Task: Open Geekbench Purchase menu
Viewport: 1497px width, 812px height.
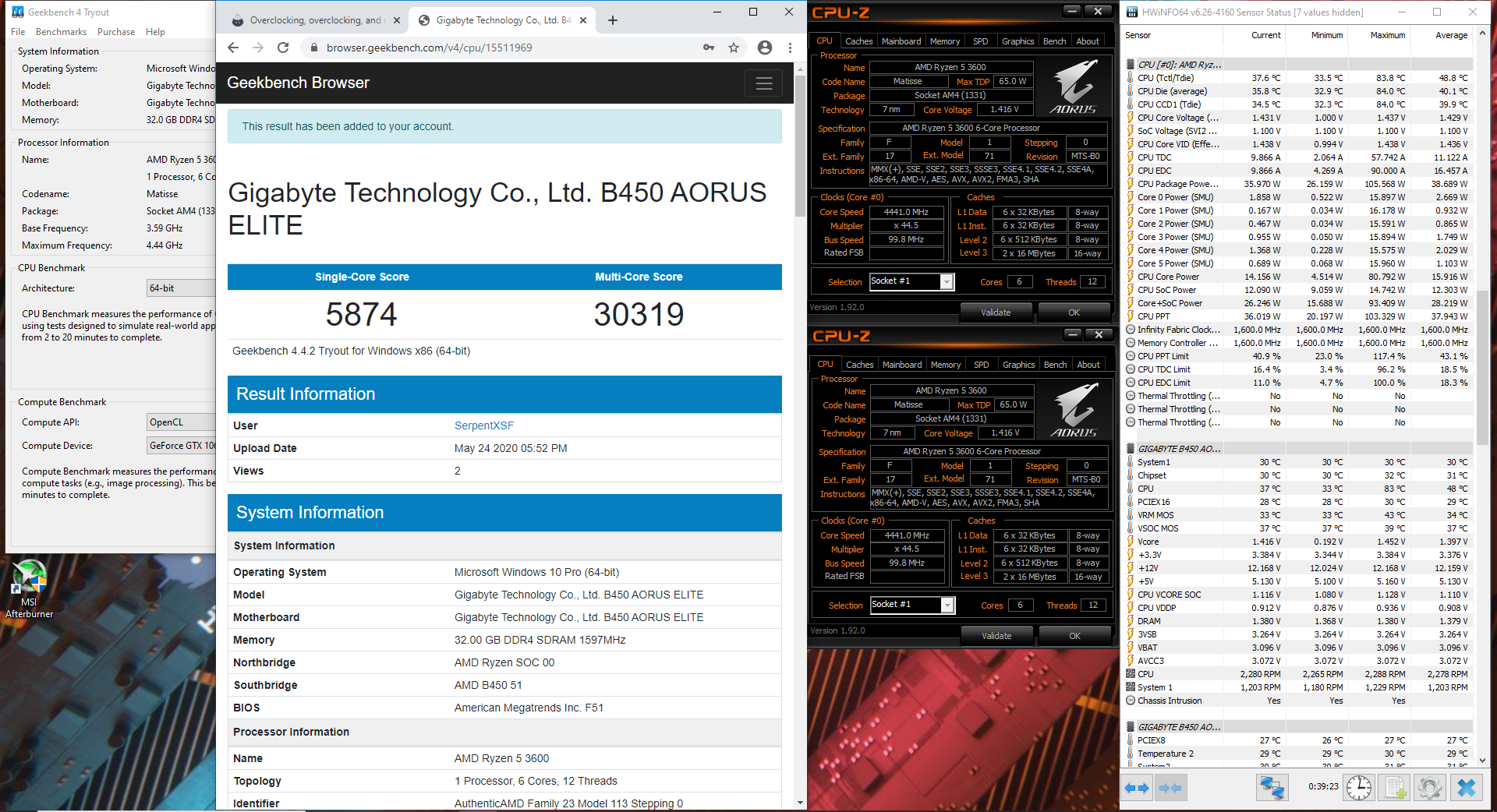Action: tap(116, 32)
